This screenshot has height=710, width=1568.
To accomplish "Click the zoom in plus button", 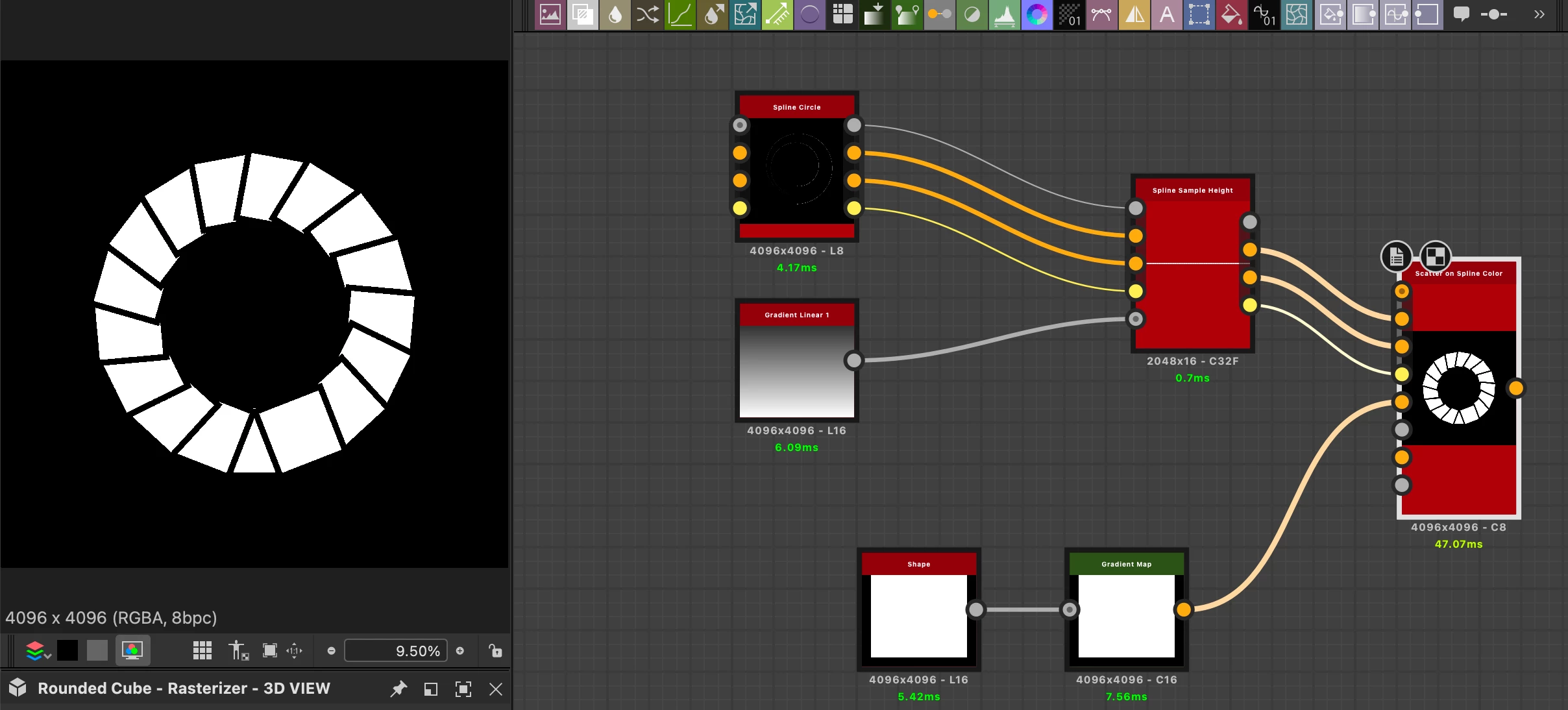I will (x=460, y=650).
